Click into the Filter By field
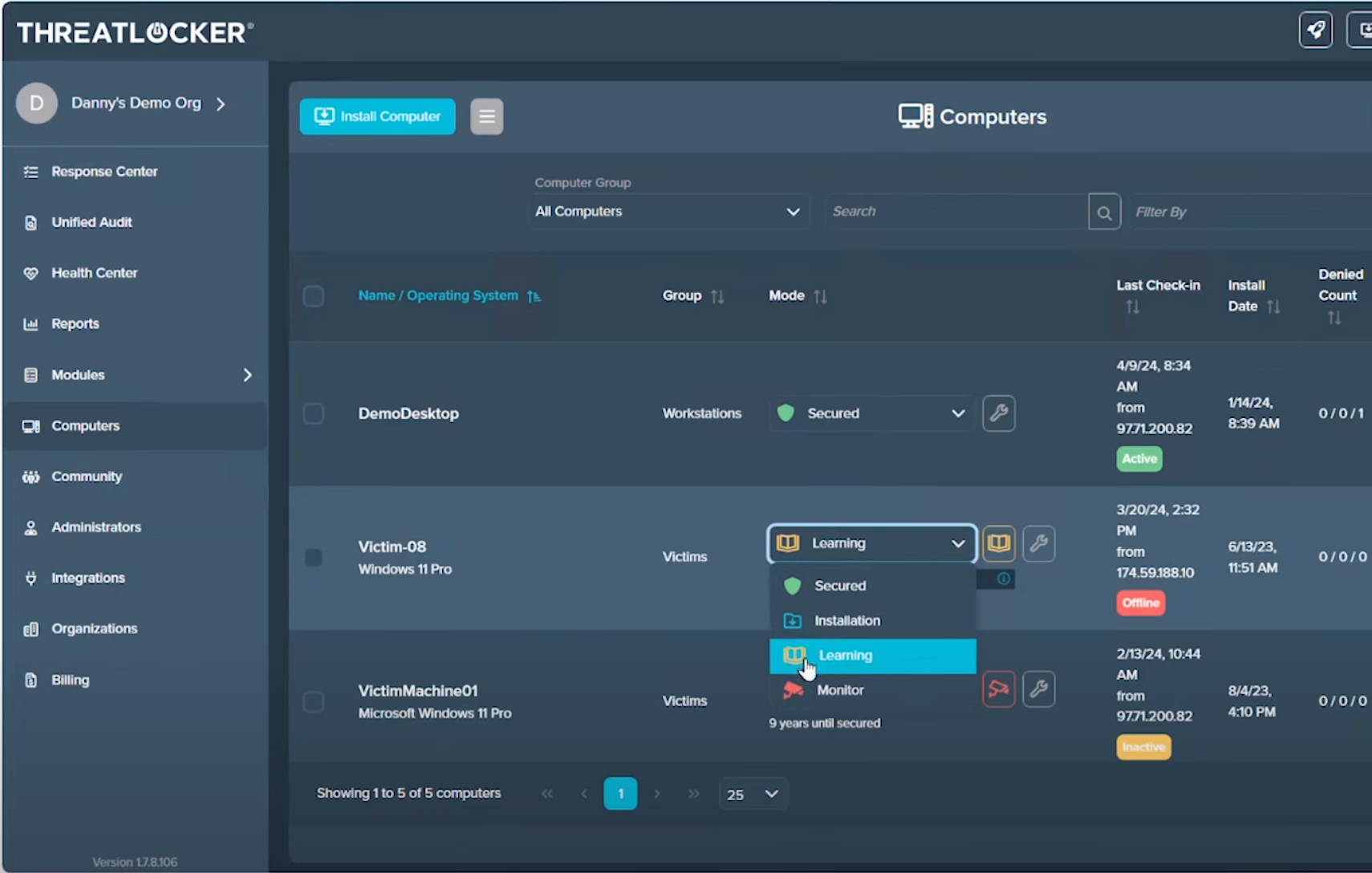 pyautogui.click(x=1250, y=212)
